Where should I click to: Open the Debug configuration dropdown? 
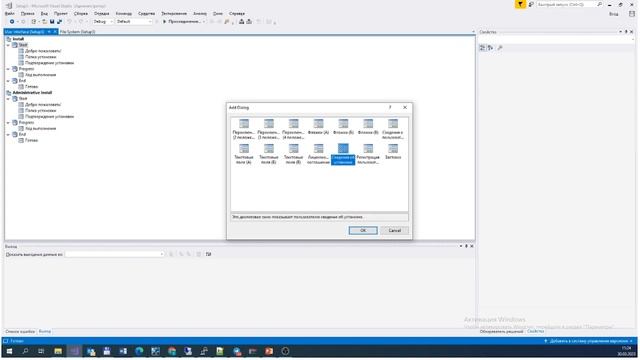103,22
